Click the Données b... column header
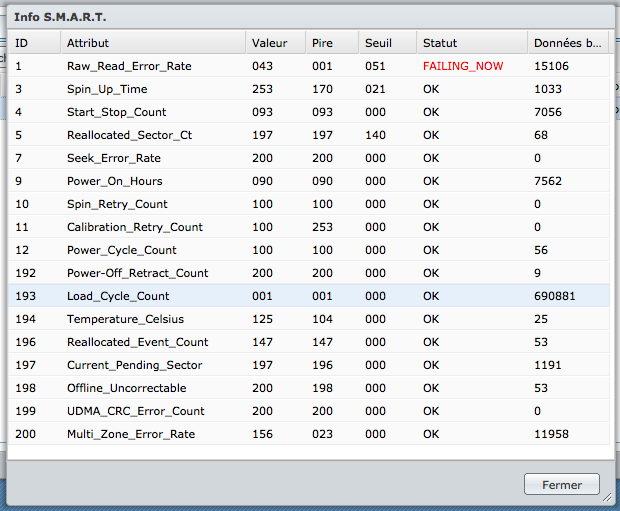This screenshot has width=620, height=511. [x=568, y=43]
